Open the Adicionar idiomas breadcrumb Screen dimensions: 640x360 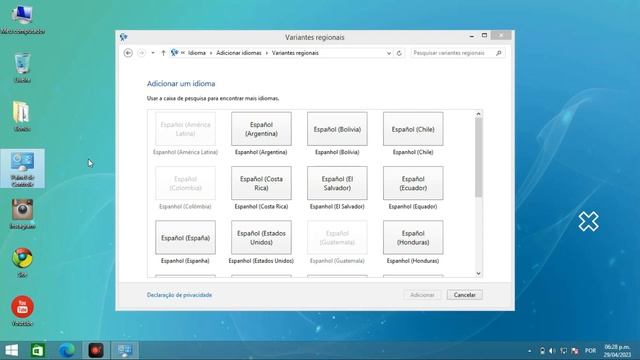tap(239, 53)
